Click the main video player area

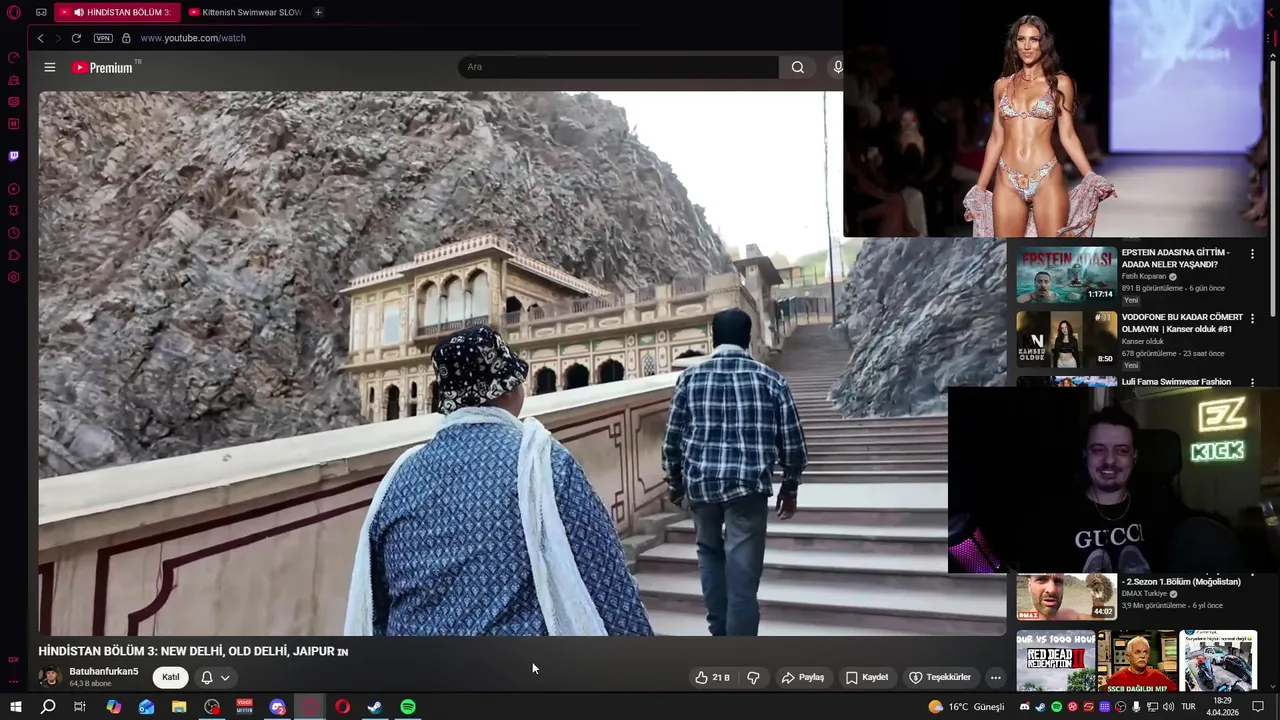522,363
